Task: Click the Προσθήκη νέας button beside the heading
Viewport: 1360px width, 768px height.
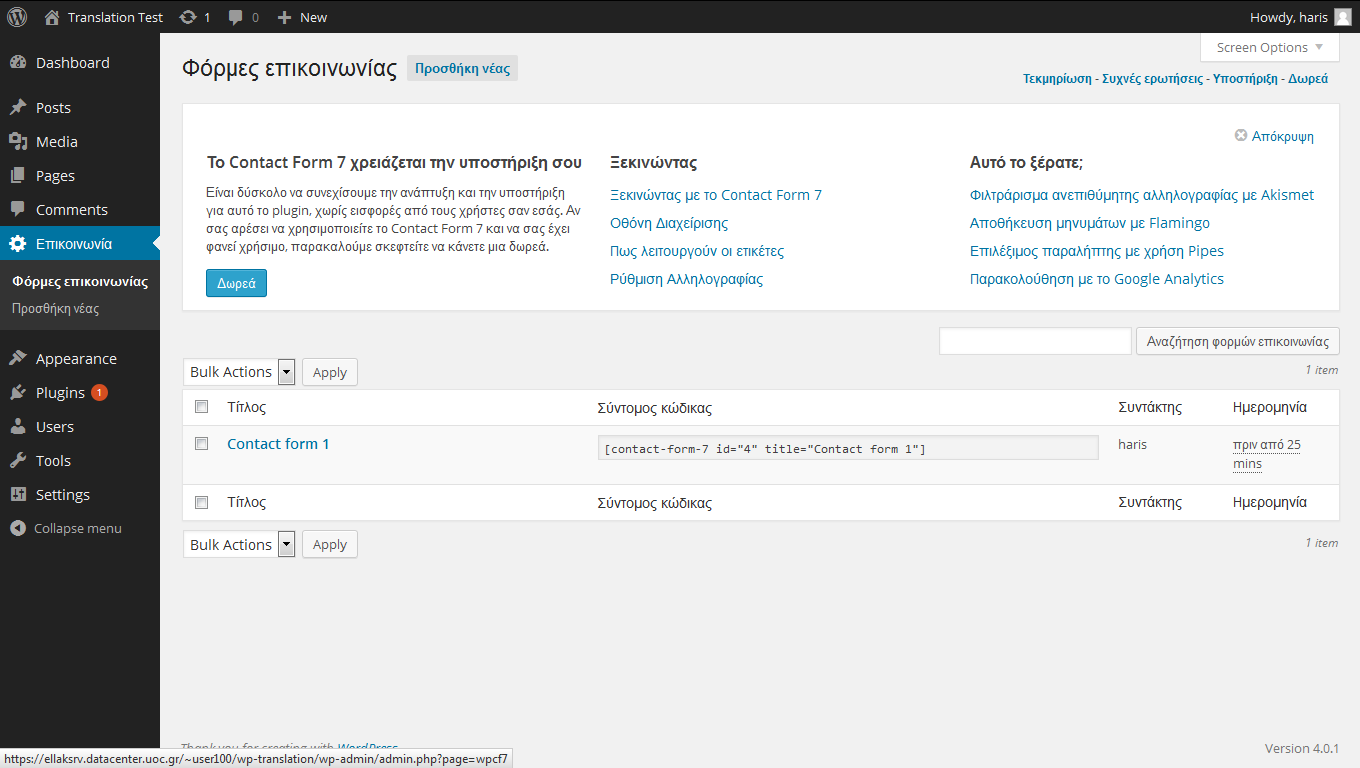Action: click(x=462, y=69)
